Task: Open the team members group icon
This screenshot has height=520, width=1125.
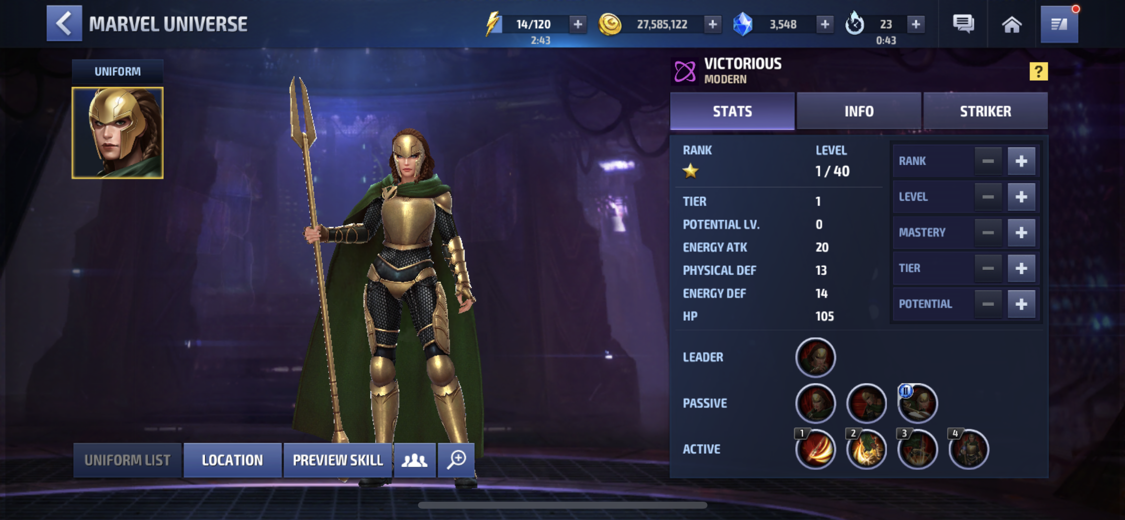Action: click(x=414, y=460)
